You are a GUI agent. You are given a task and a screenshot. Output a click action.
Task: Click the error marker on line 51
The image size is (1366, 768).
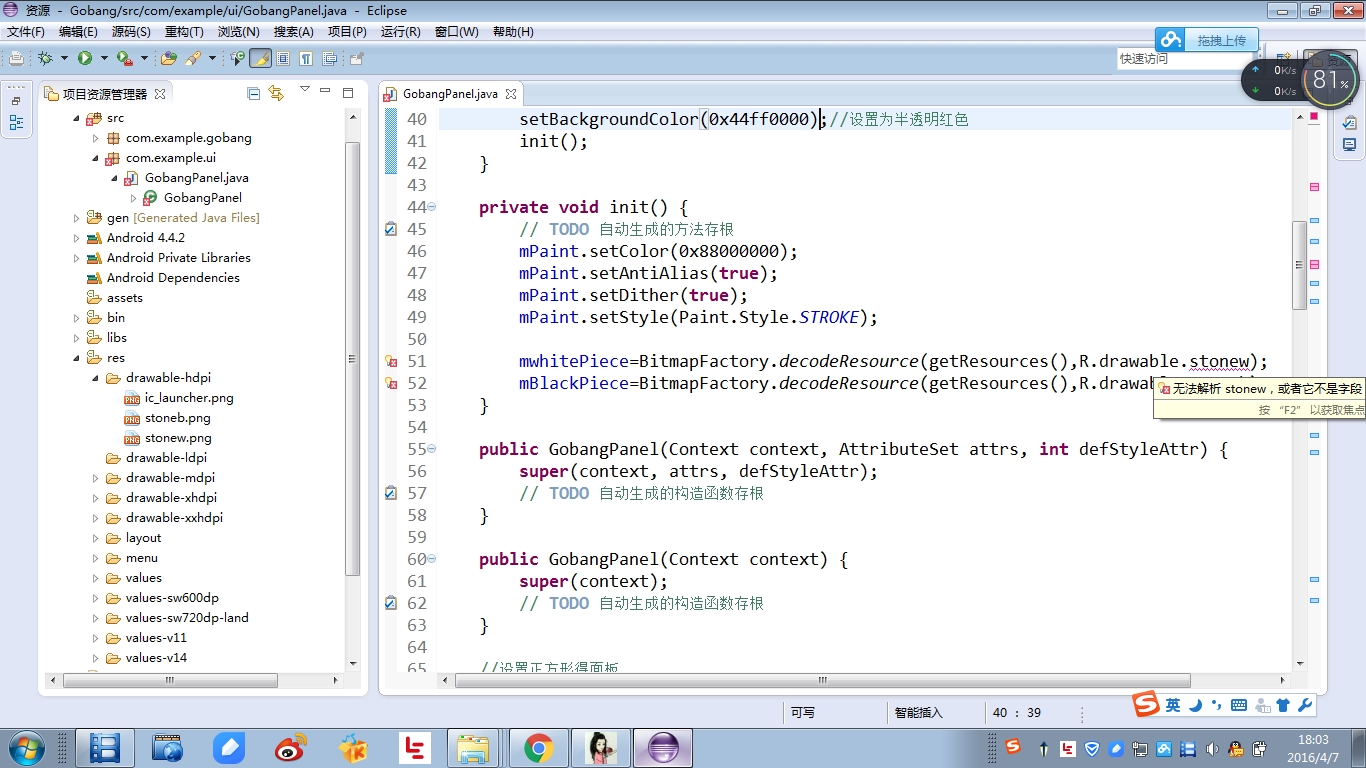coord(391,361)
